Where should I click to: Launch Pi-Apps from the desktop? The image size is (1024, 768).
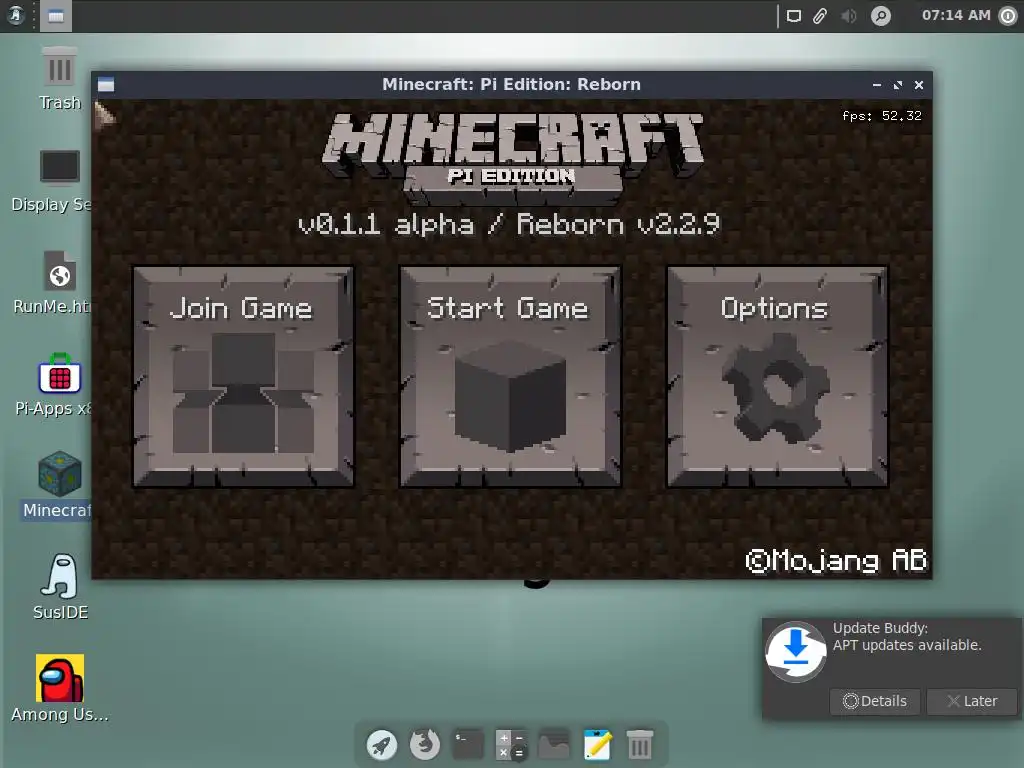54,385
